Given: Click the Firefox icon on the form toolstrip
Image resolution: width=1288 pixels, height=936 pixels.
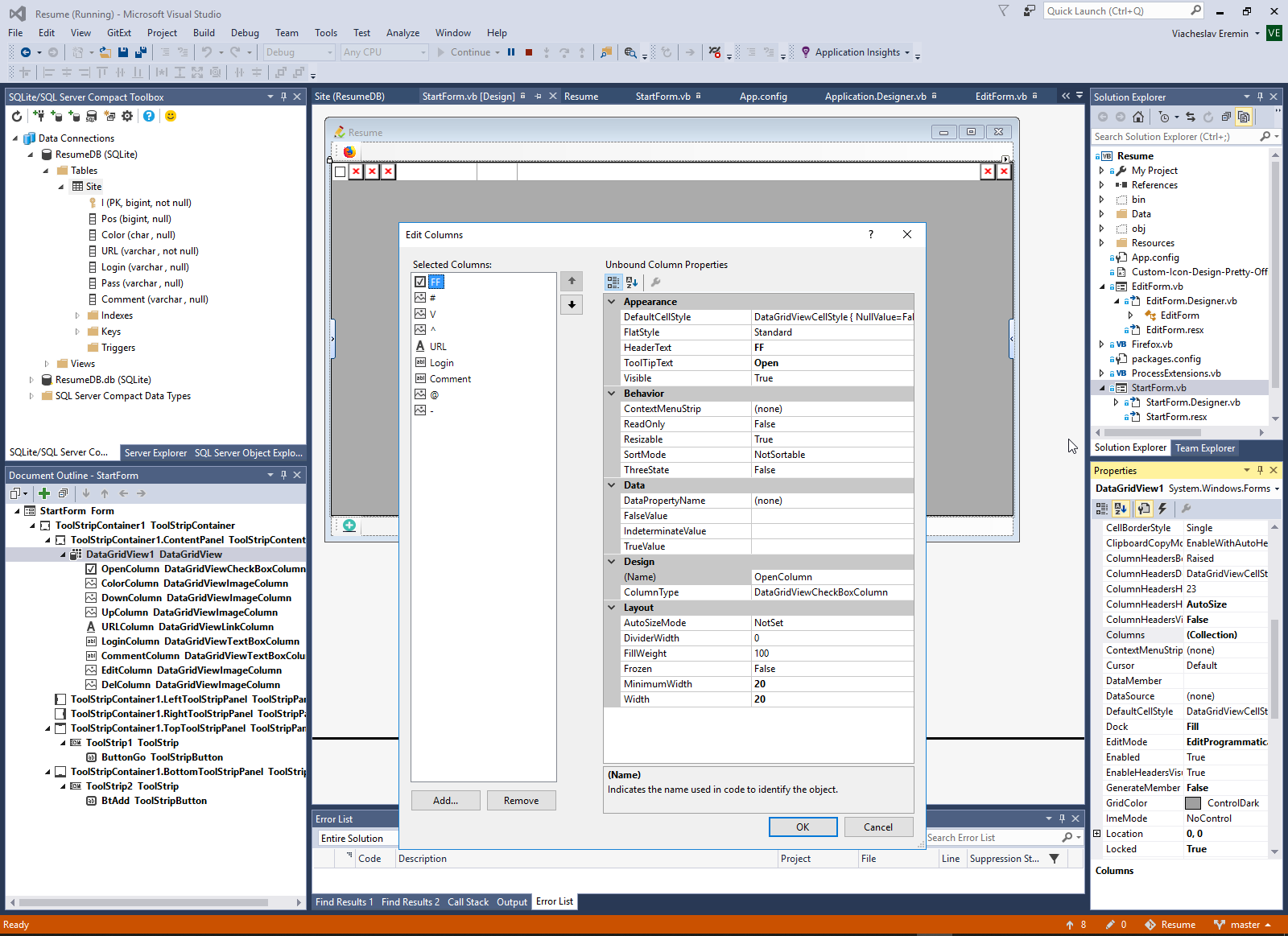Looking at the screenshot, I should tap(349, 151).
